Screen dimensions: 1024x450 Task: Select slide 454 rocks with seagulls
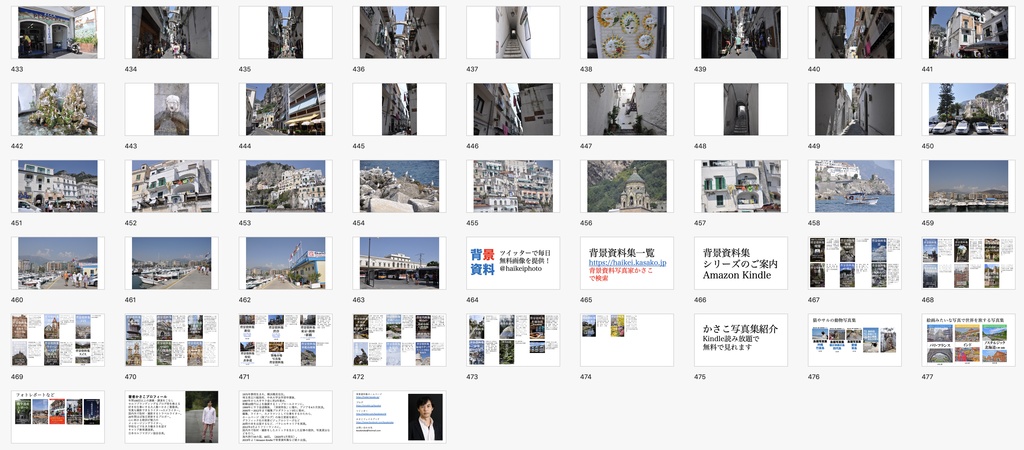pos(399,186)
